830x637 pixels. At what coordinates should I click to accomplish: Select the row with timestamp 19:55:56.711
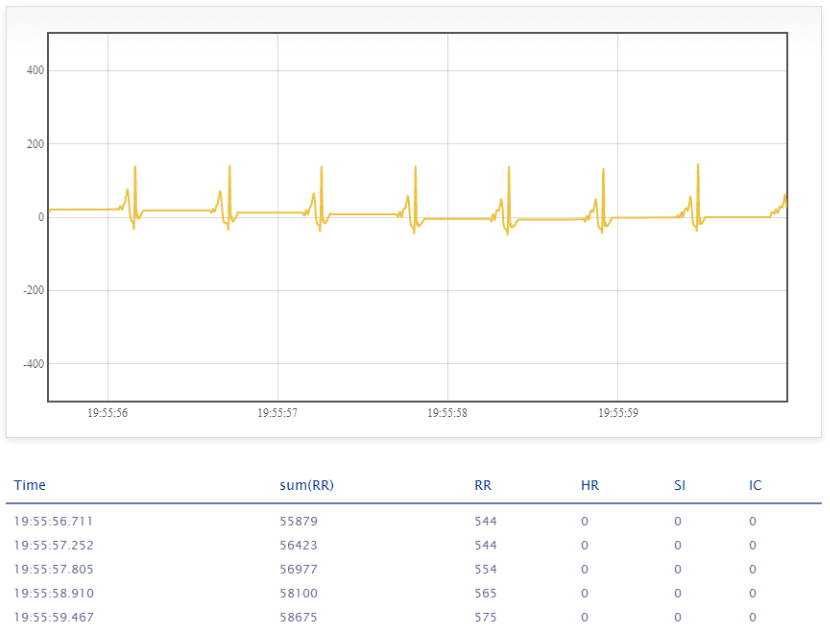pos(52,520)
